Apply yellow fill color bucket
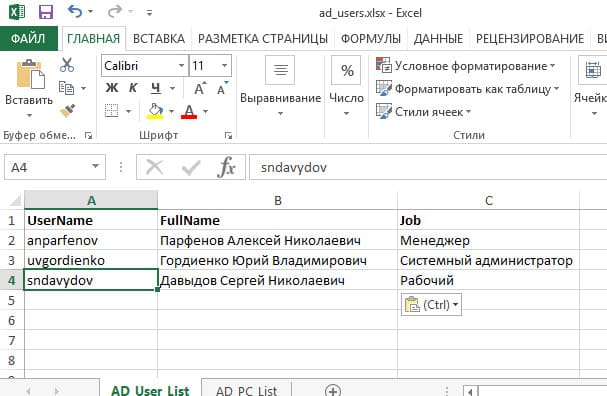Viewport: 607px width, 396px height. pos(155,111)
